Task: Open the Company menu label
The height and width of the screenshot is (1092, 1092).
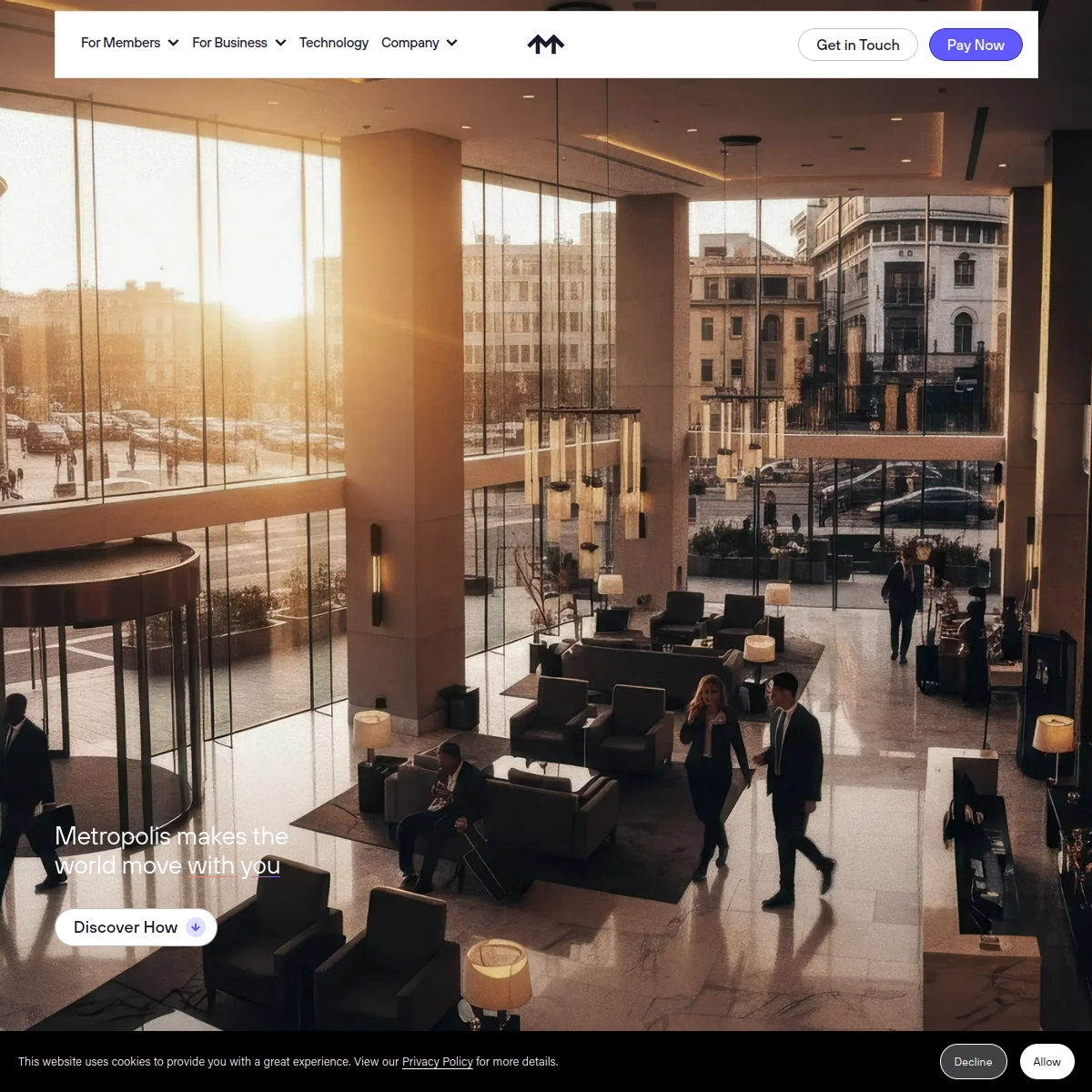Action: (x=409, y=43)
